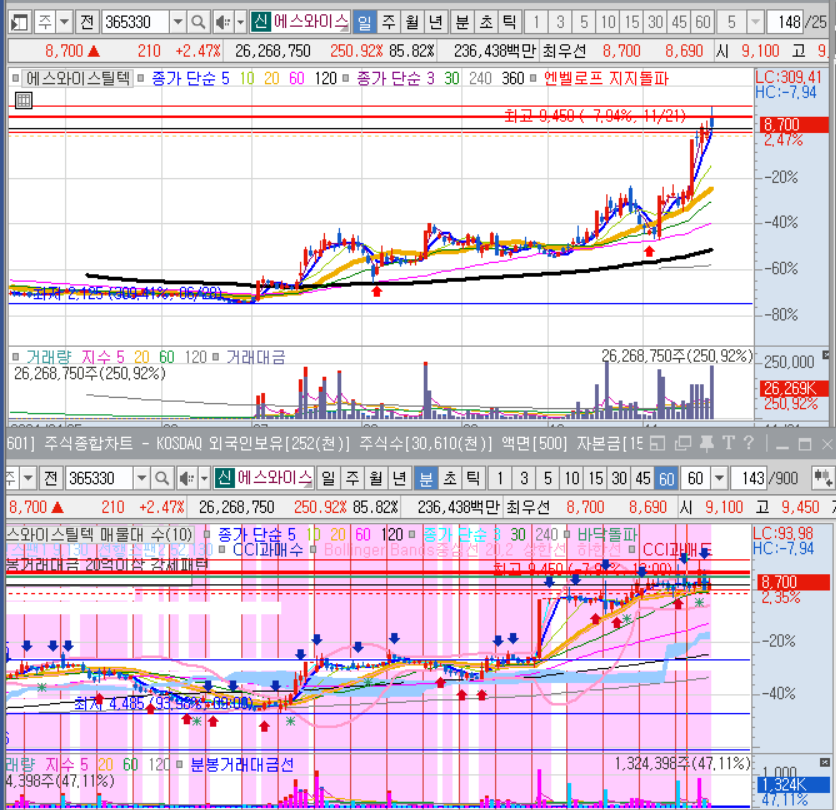The width and height of the screenshot is (836, 810).
Task: Expand stock code 365330 dropdown in bottom chart
Action: pyautogui.click(x=141, y=478)
